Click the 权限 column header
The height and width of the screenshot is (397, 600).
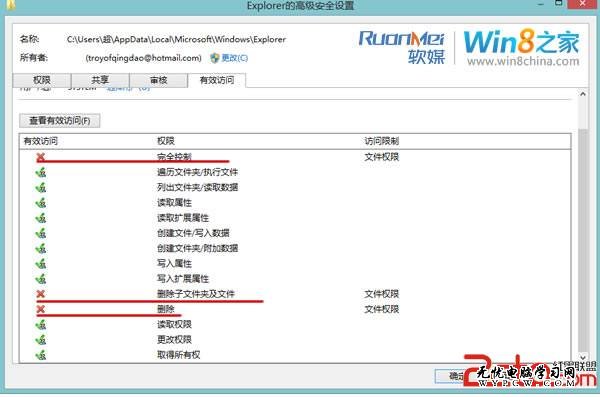166,141
